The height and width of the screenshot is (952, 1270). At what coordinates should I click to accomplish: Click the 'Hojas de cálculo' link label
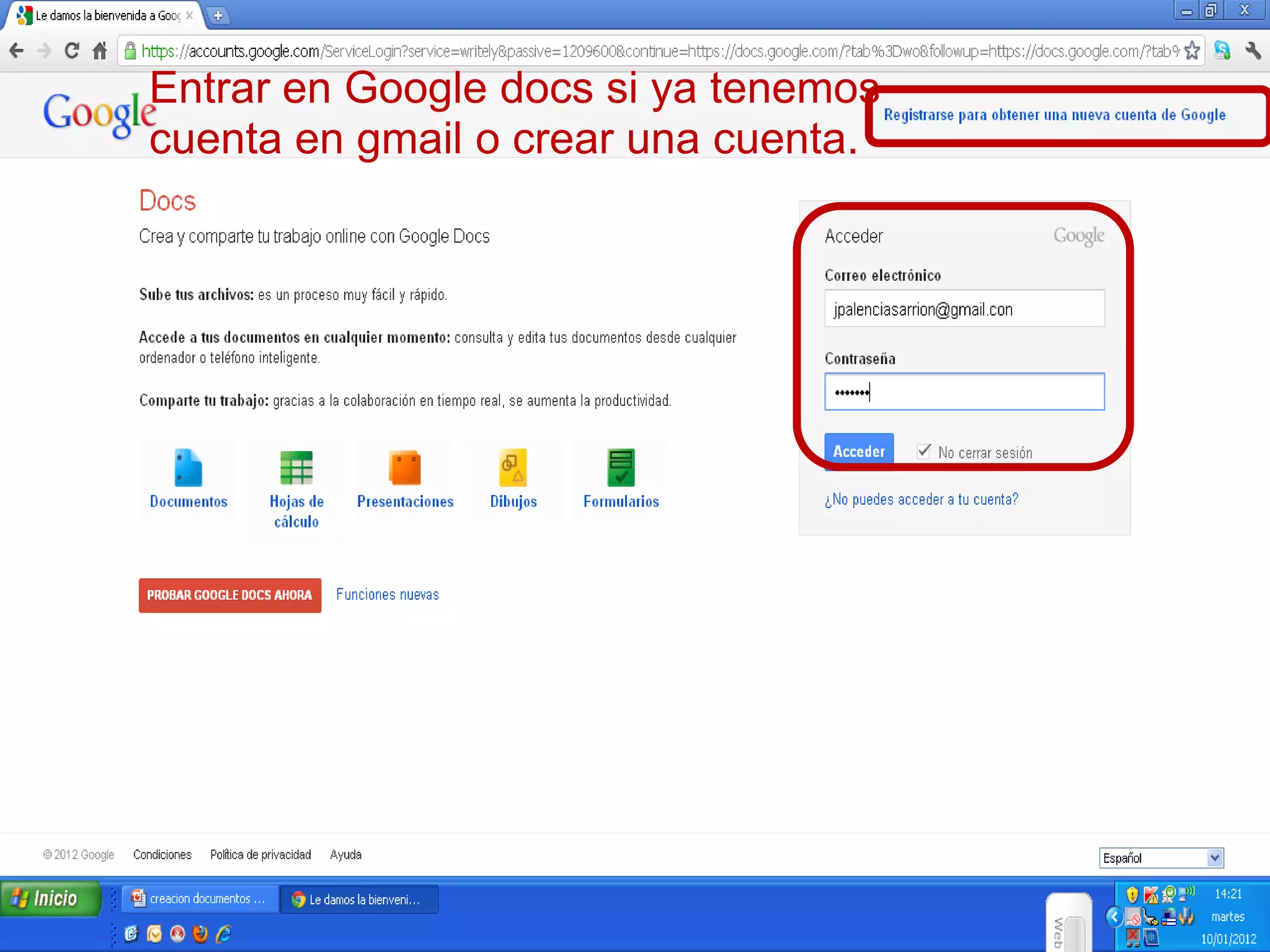coord(296,511)
